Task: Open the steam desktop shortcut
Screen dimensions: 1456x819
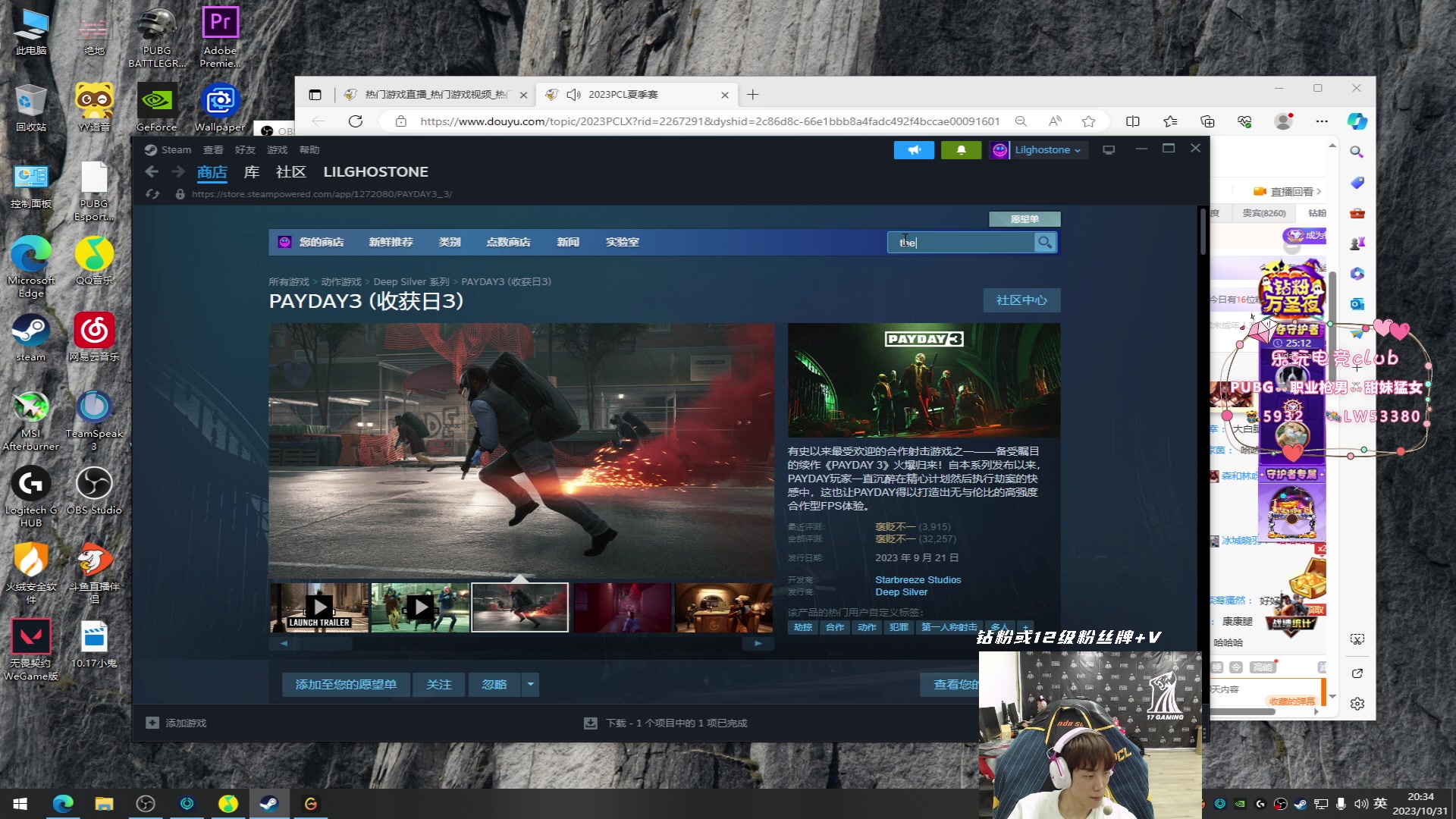Action: click(x=31, y=337)
